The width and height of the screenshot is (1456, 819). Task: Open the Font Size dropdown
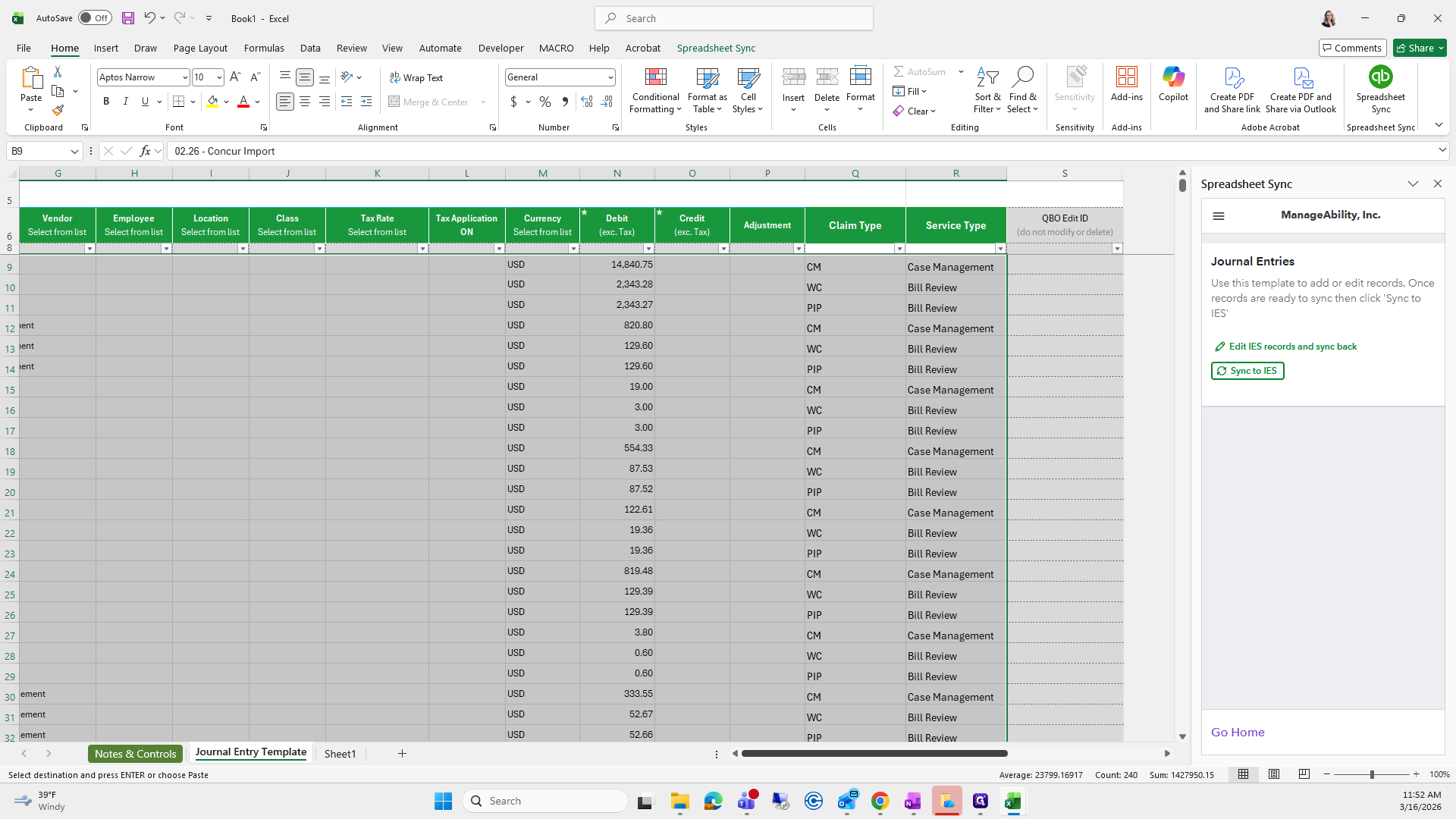219,77
